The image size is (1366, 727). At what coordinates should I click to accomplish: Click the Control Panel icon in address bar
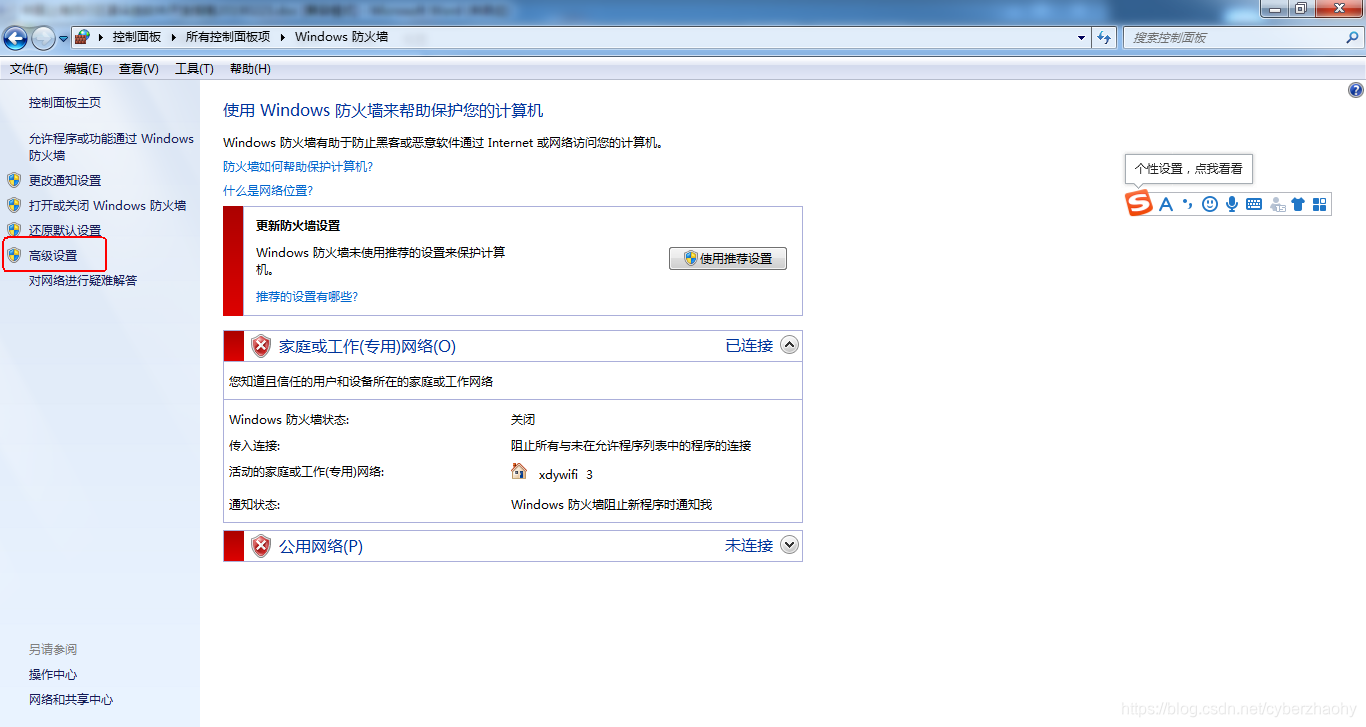click(x=83, y=37)
